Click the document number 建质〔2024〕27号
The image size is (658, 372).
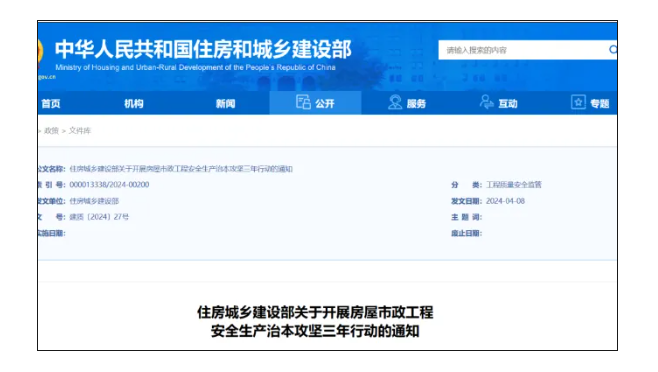tap(99, 217)
